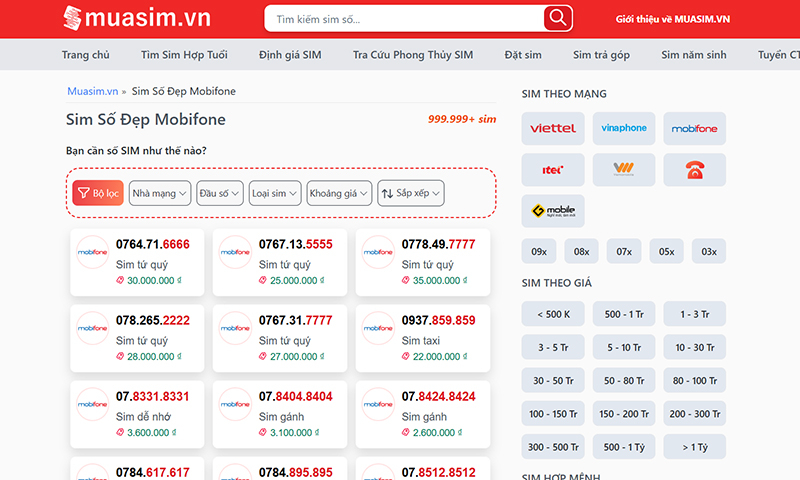
Task: Expand the Khoảng giá dropdown
Action: [339, 193]
